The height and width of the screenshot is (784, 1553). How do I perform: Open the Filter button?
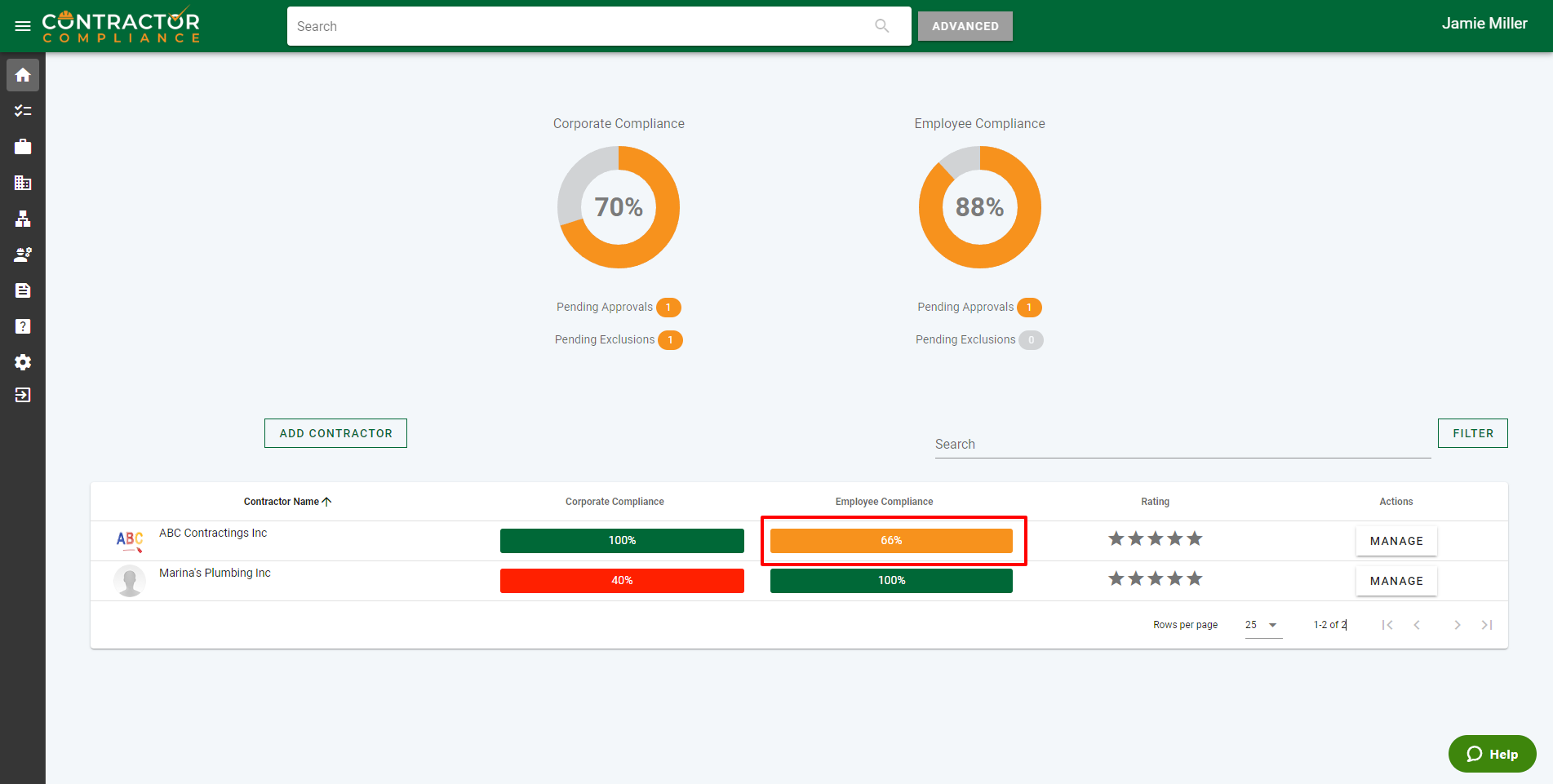click(1472, 433)
